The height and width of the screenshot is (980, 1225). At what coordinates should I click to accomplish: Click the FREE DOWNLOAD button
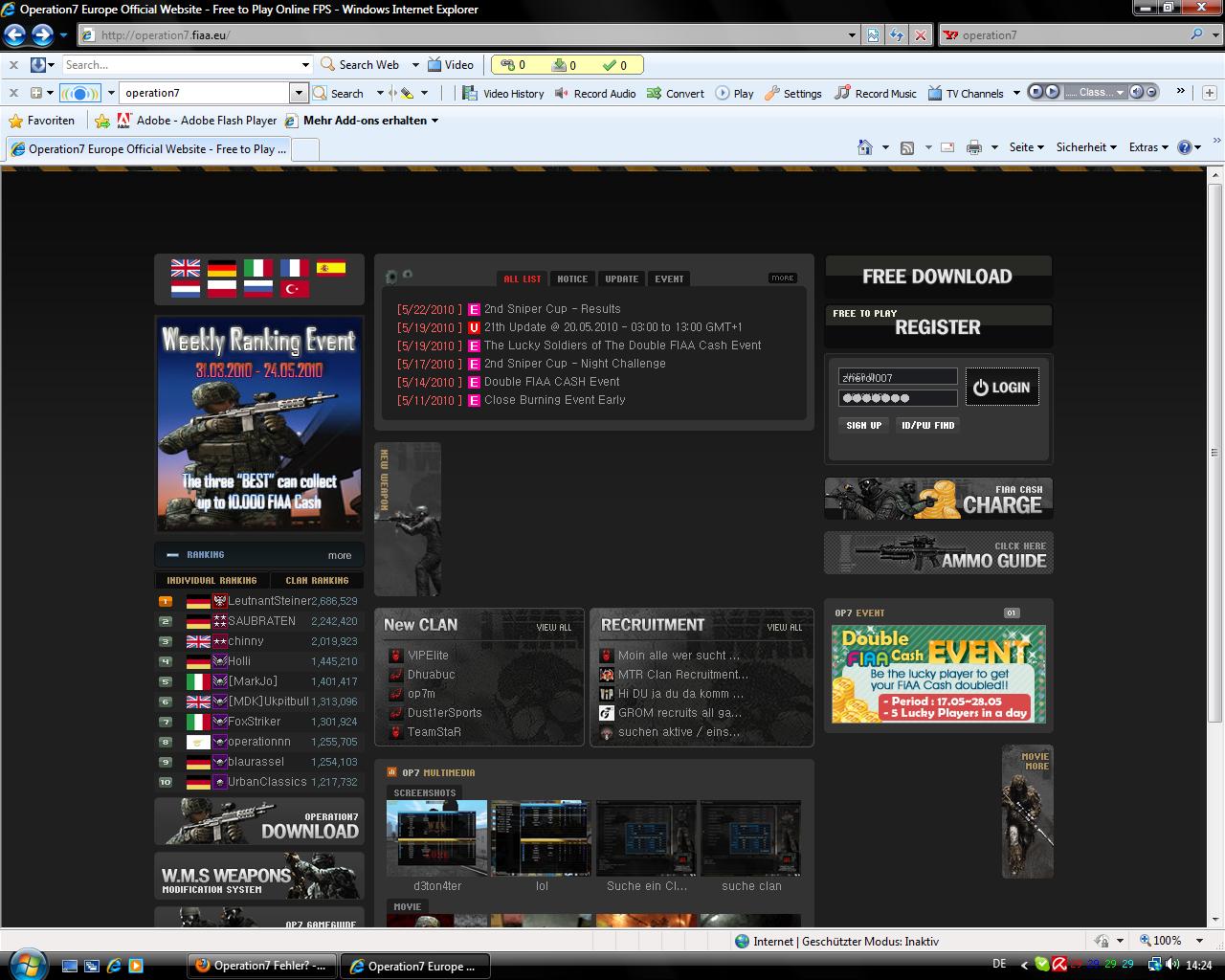point(938,277)
